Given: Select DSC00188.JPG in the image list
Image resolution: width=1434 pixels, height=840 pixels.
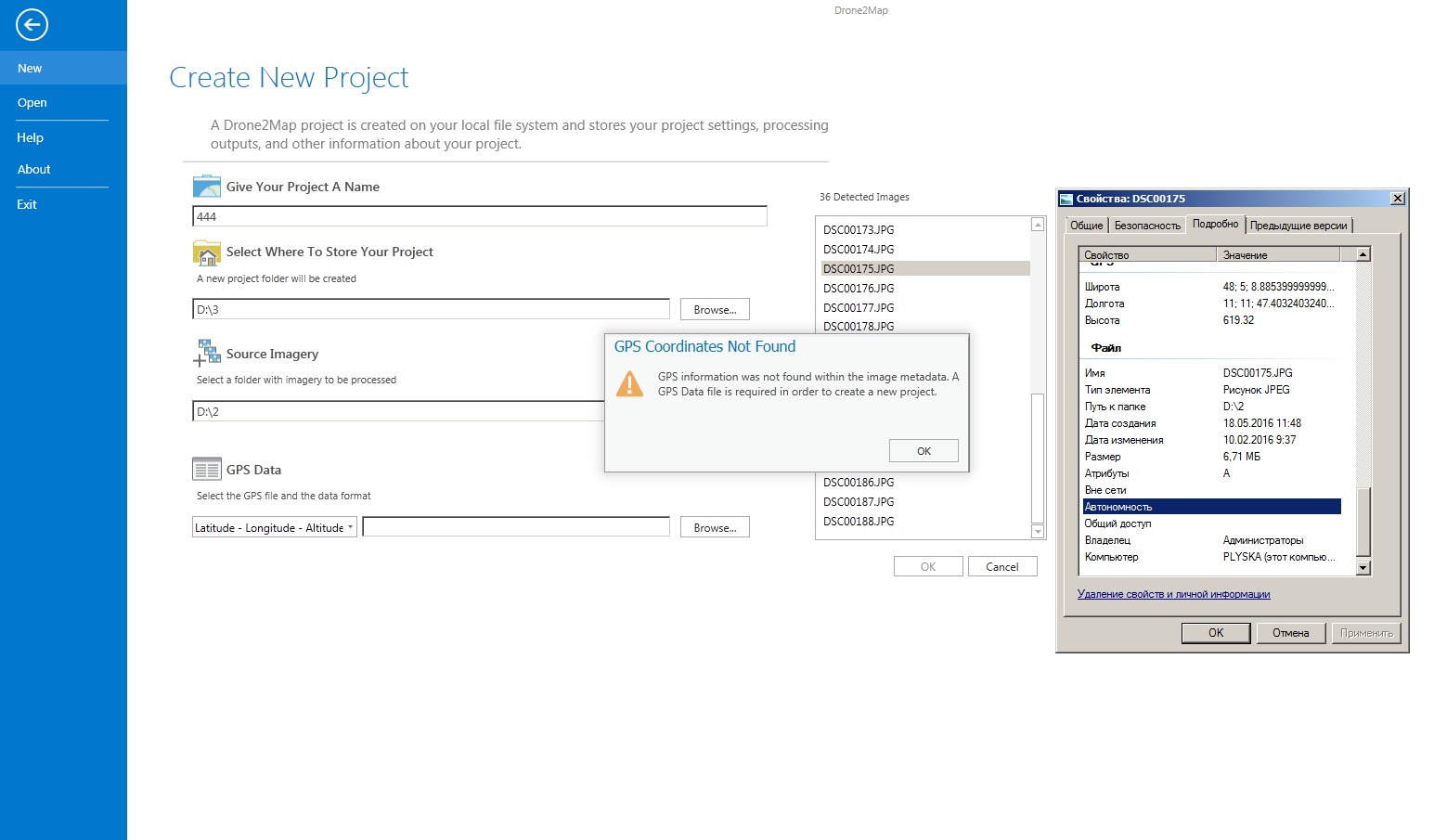Looking at the screenshot, I should (x=859, y=522).
